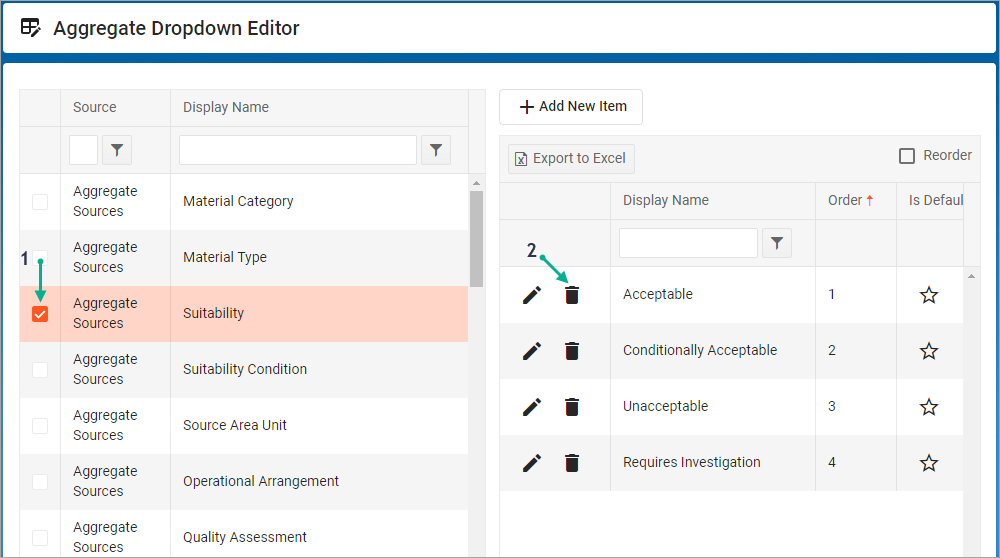This screenshot has height=558, width=1000.
Task: Focus the left Display Name filter field
Action: coord(297,150)
